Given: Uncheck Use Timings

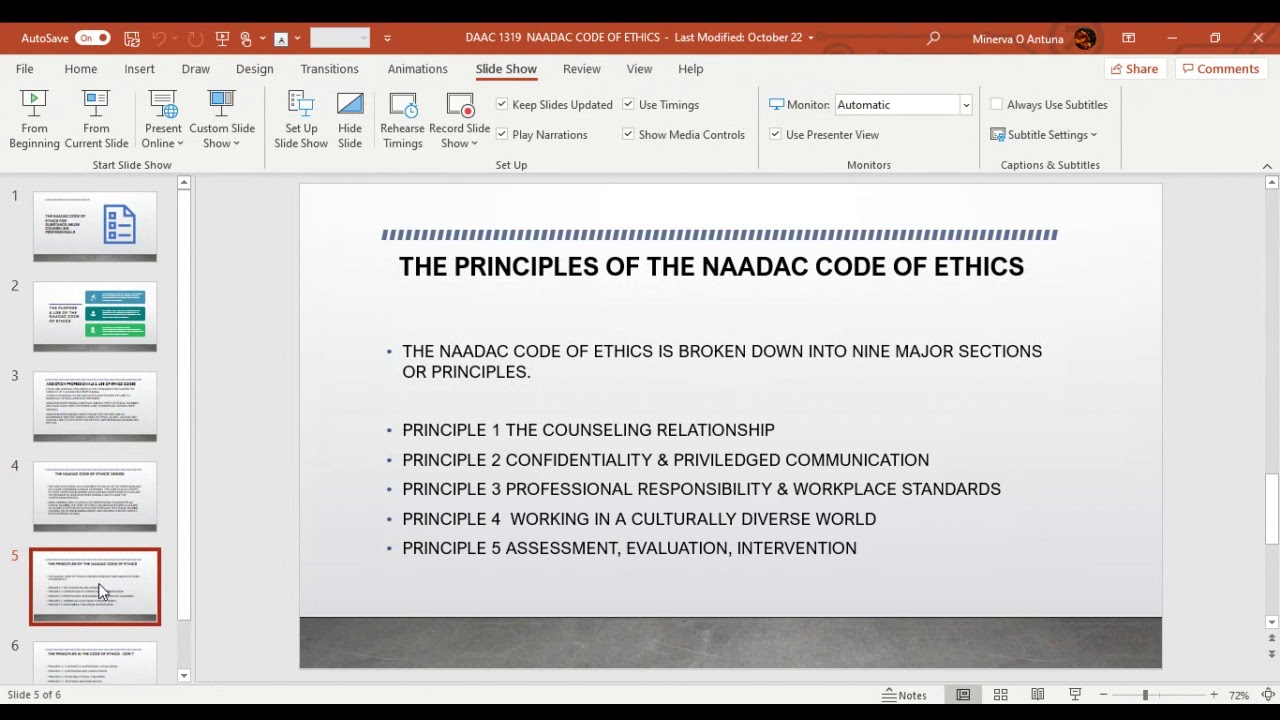Looking at the screenshot, I should (x=628, y=104).
